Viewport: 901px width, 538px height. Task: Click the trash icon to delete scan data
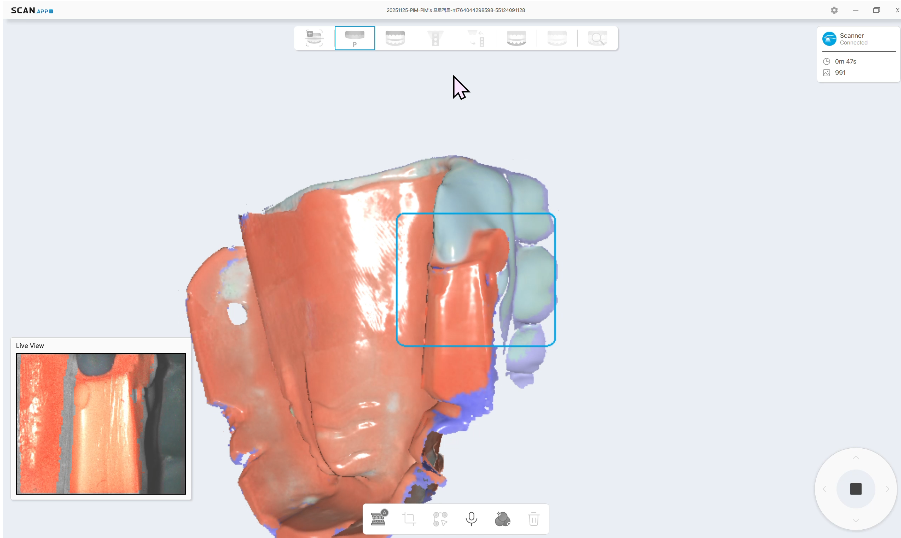coord(533,519)
